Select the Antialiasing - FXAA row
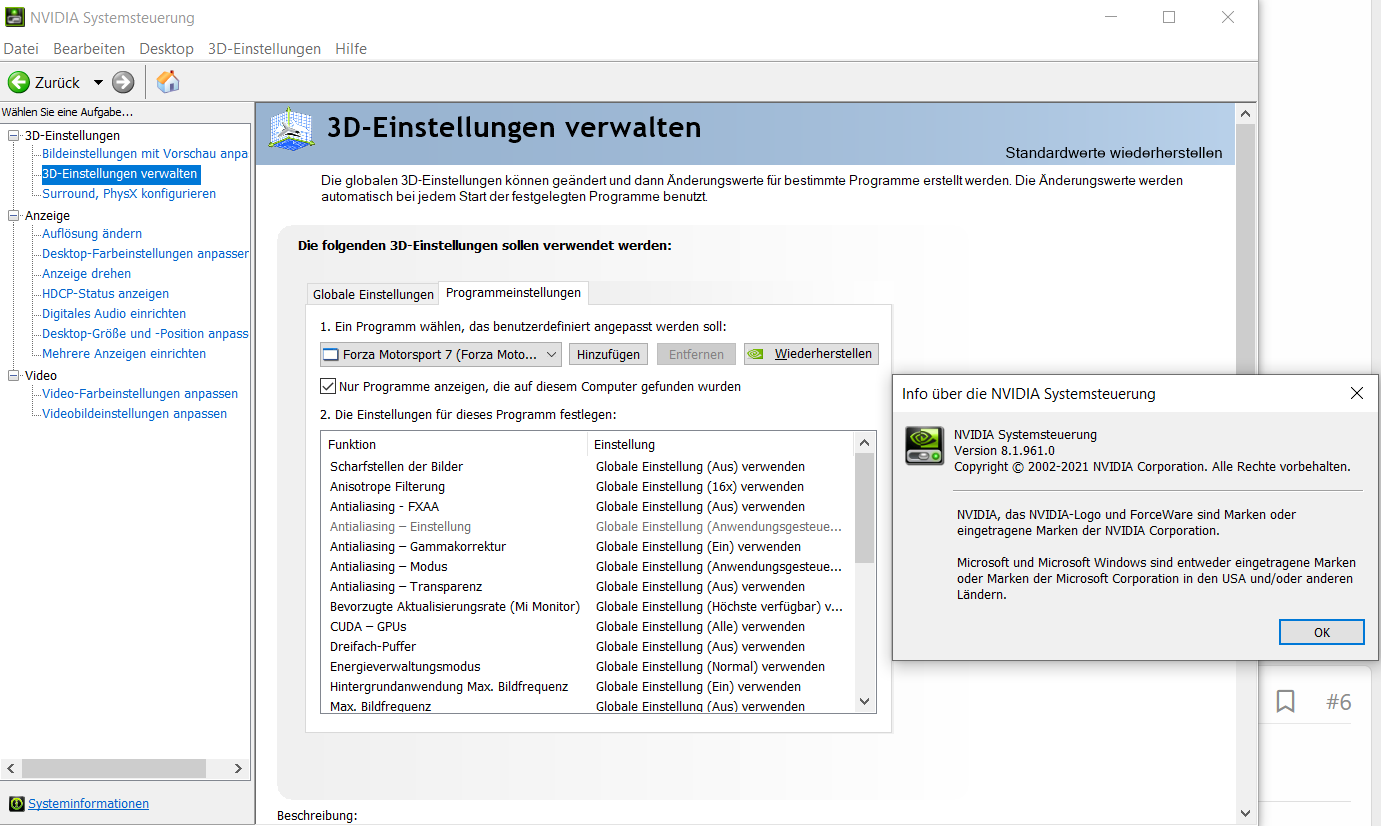1381x826 pixels. pos(587,507)
